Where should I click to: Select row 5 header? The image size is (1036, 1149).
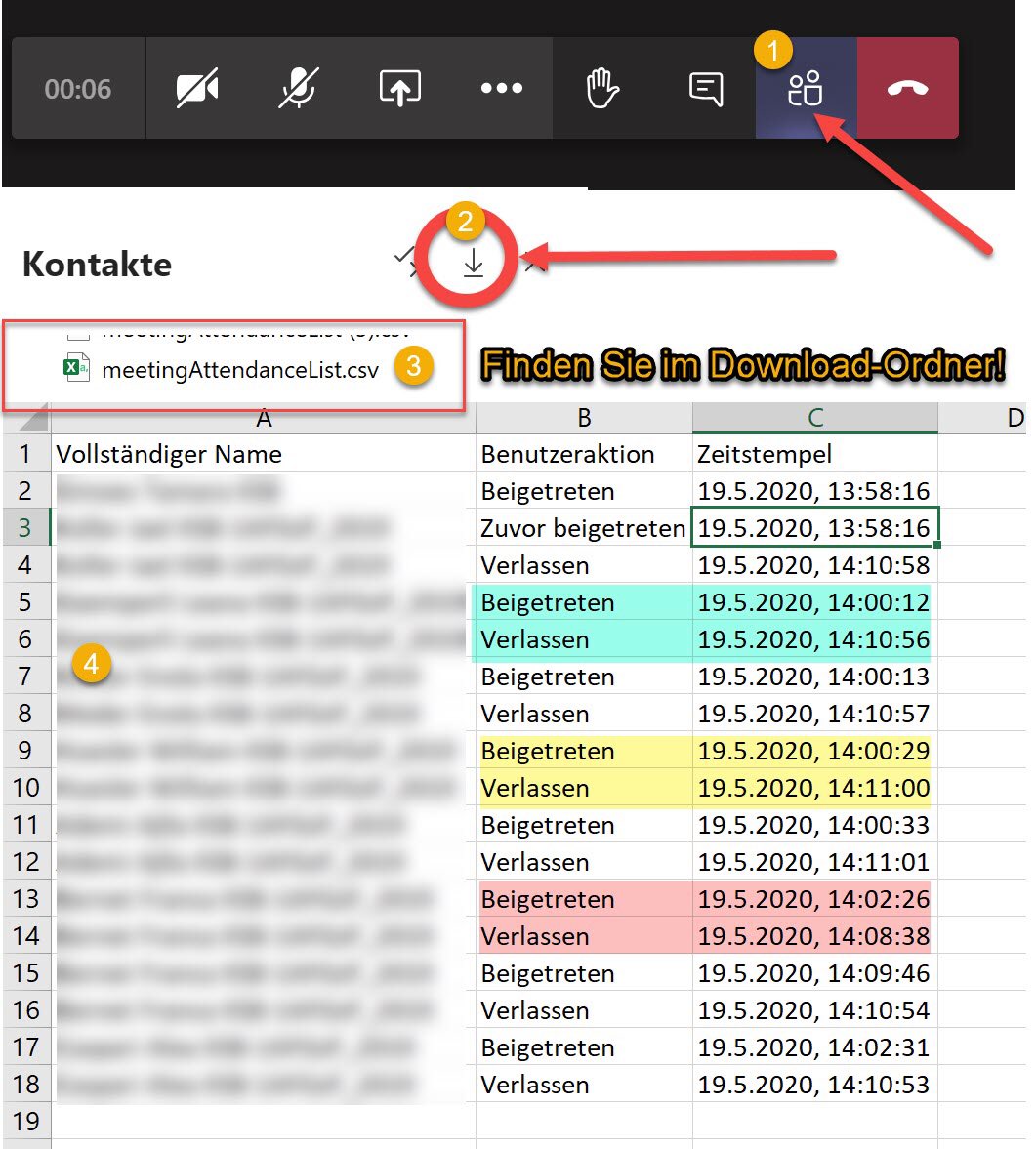[x=26, y=602]
